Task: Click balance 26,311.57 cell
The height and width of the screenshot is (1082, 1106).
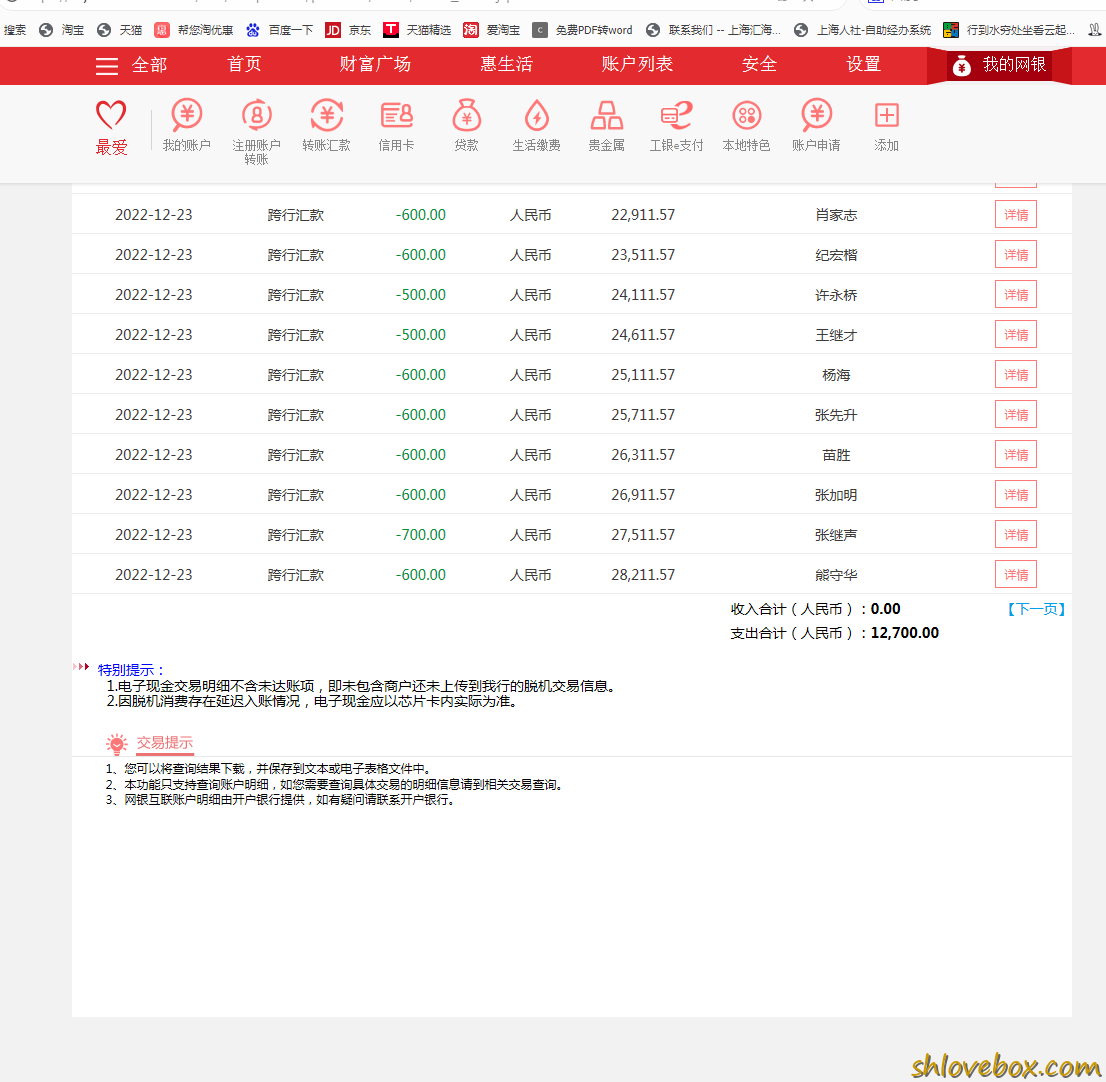Action: pyautogui.click(x=643, y=455)
